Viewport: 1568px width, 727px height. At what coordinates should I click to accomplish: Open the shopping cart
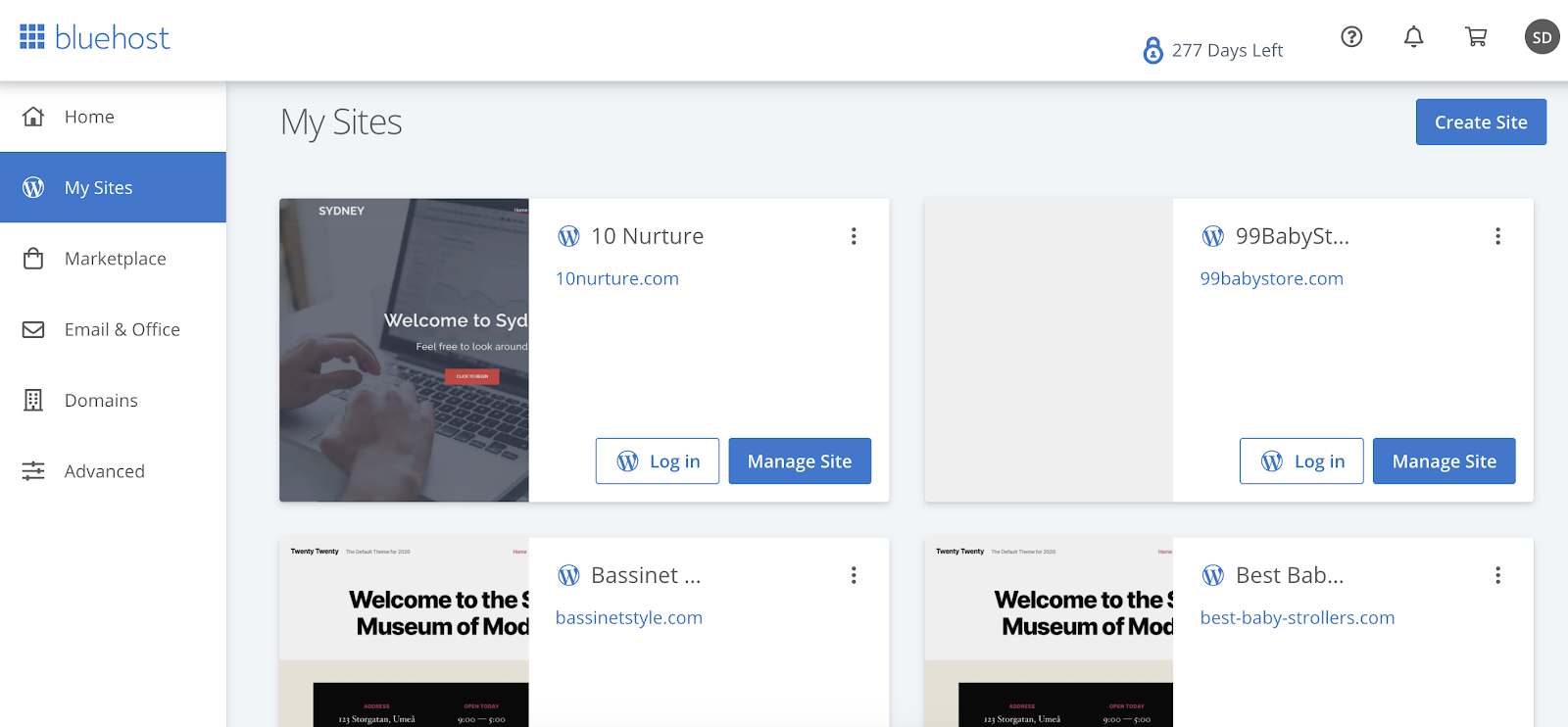pyautogui.click(x=1476, y=37)
